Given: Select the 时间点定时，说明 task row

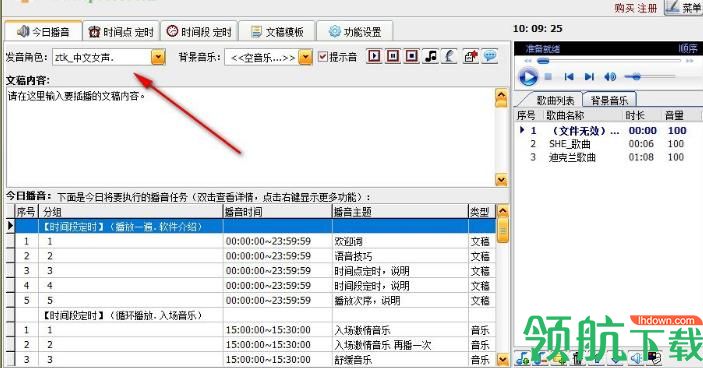Looking at the screenshot, I should [x=256, y=271].
